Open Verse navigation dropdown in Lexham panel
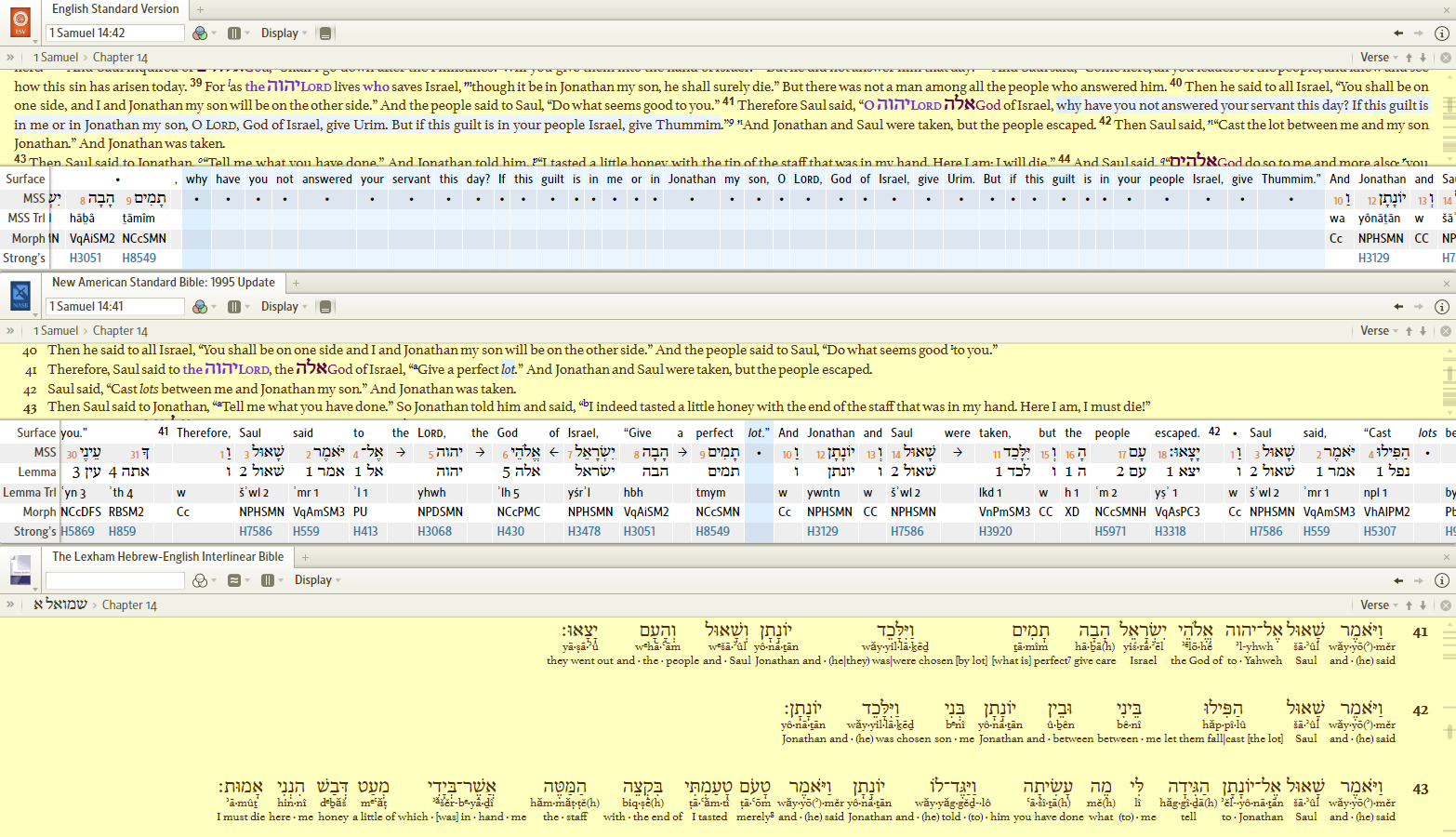The image size is (1456, 837). [x=1378, y=604]
